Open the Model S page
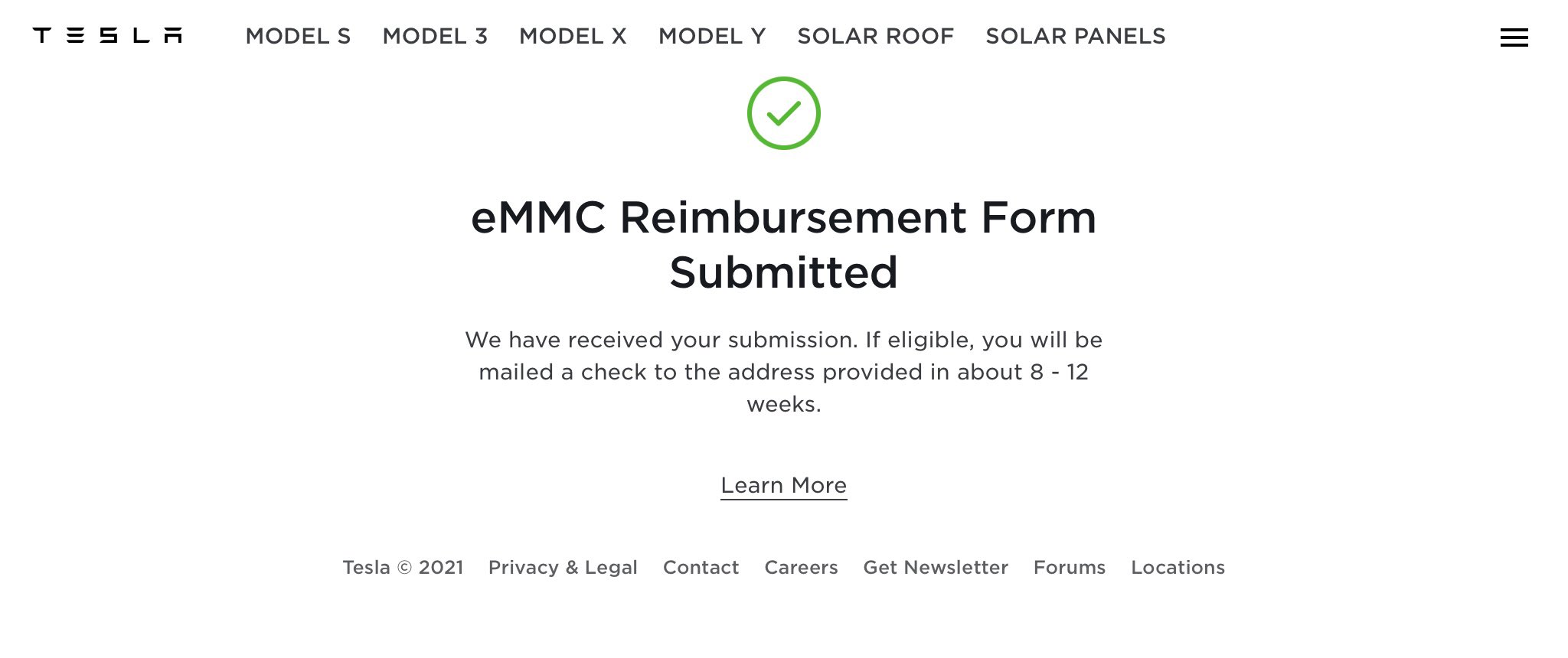 [298, 36]
